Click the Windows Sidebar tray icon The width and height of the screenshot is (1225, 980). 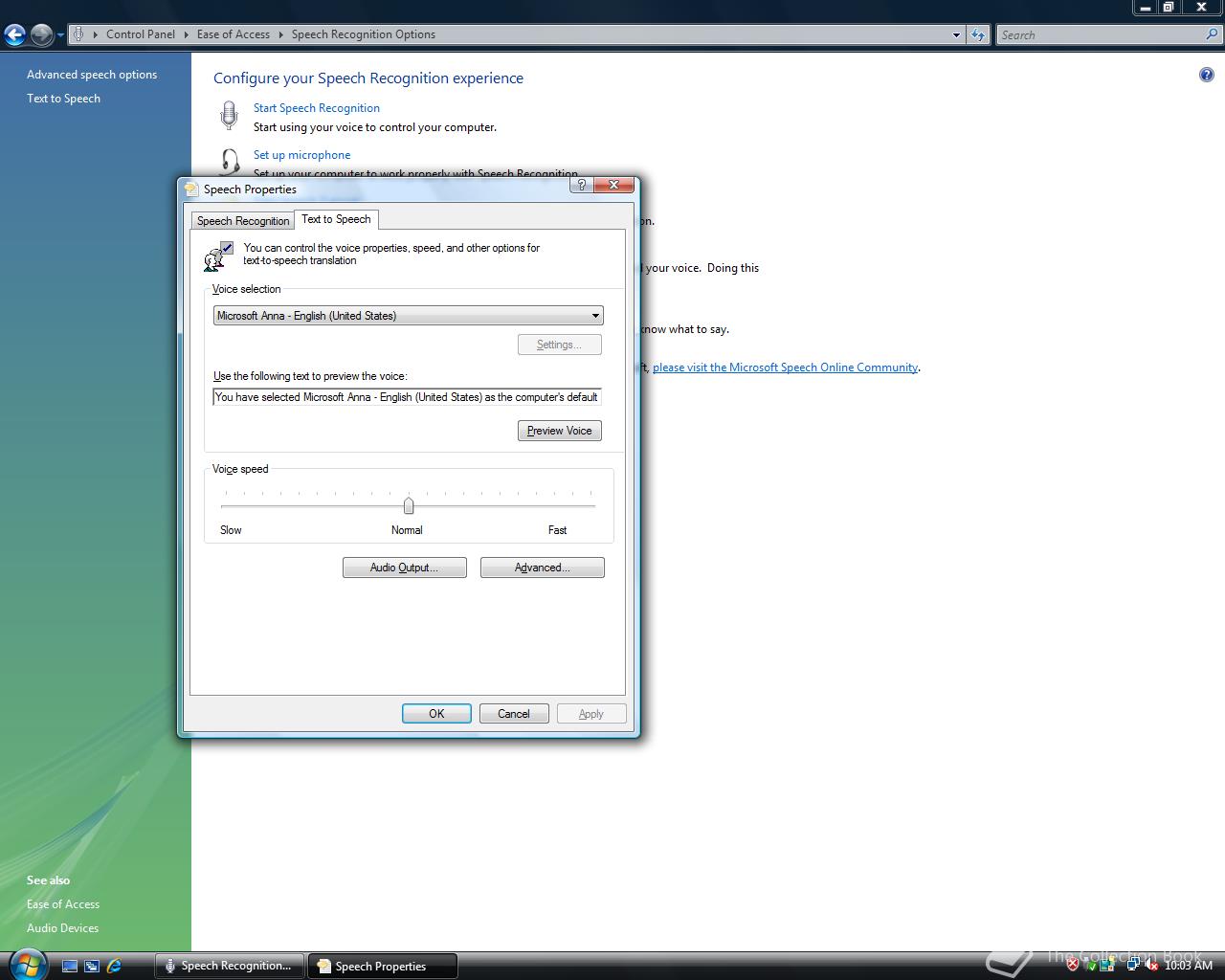click(1107, 964)
